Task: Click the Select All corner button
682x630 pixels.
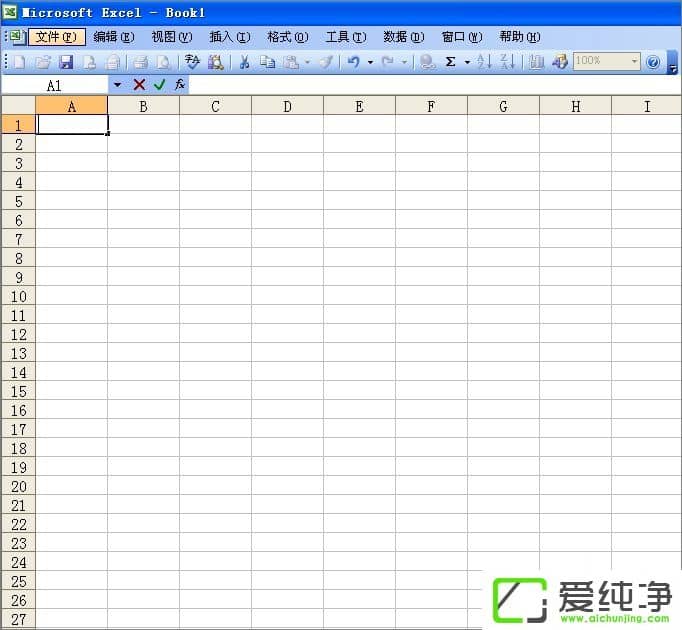Action: (x=18, y=106)
